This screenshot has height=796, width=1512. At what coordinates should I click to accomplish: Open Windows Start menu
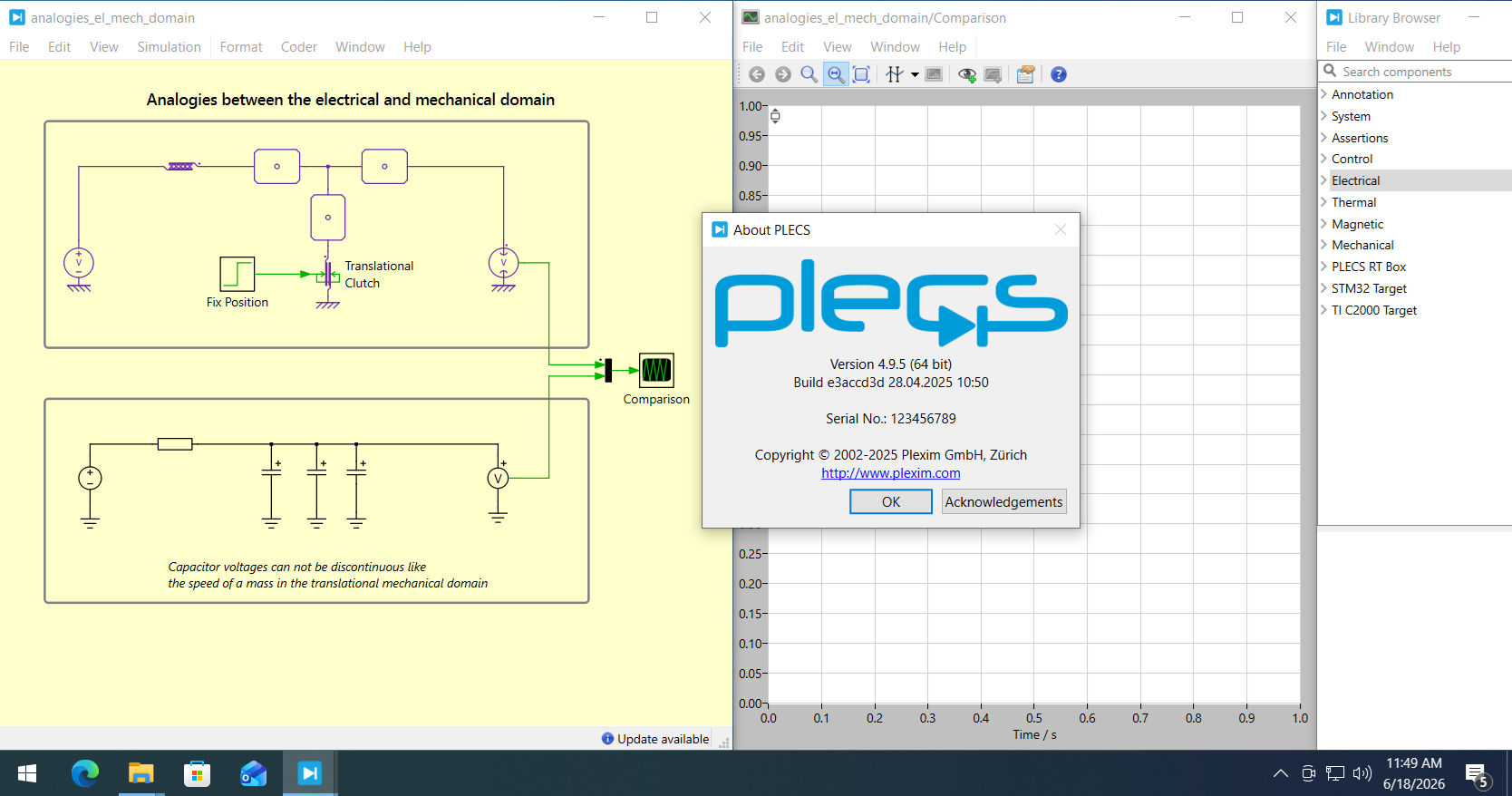coord(27,773)
